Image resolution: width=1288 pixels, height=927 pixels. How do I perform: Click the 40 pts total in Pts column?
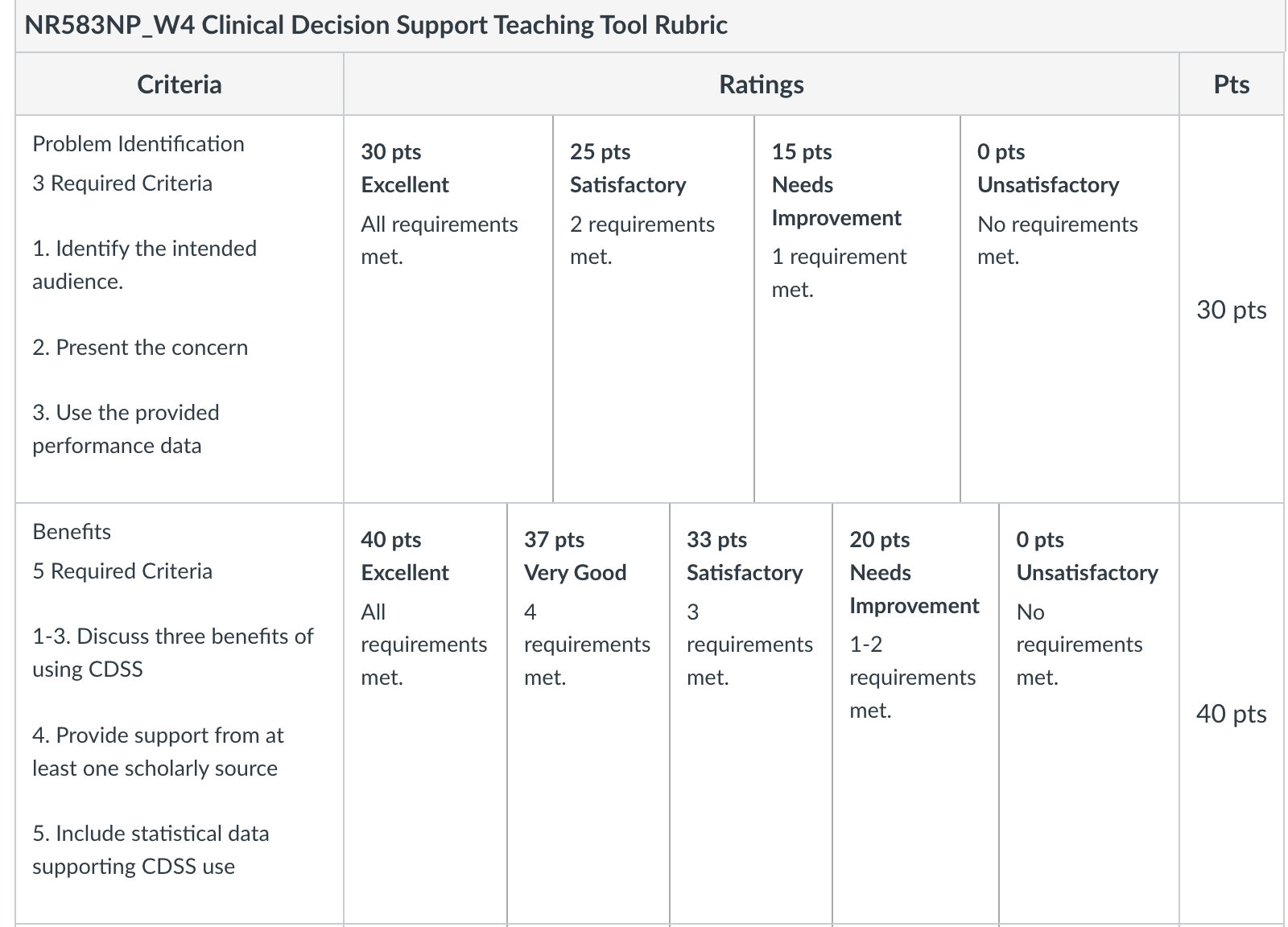1232,713
